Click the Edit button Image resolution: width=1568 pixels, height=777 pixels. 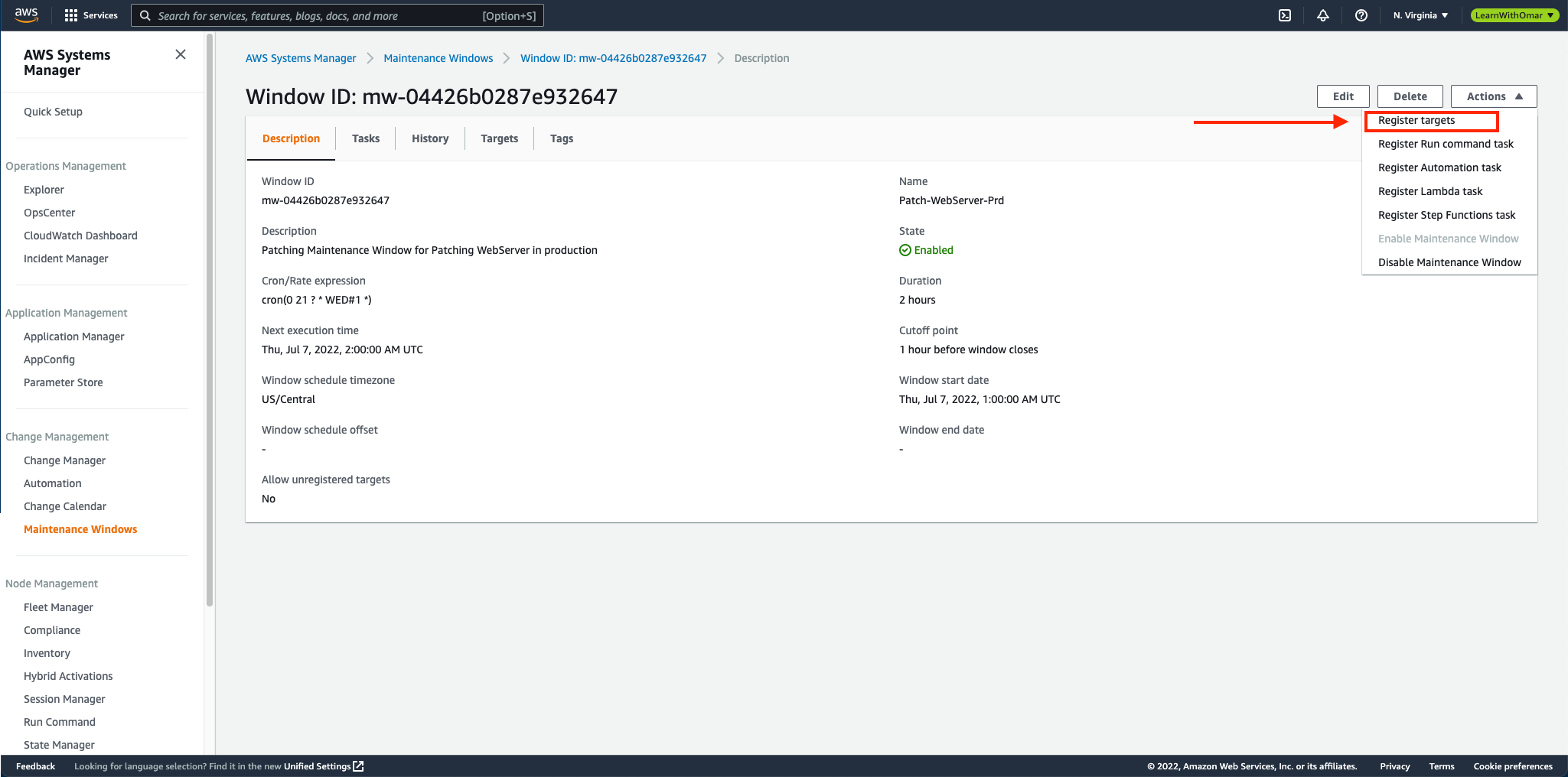(1342, 96)
